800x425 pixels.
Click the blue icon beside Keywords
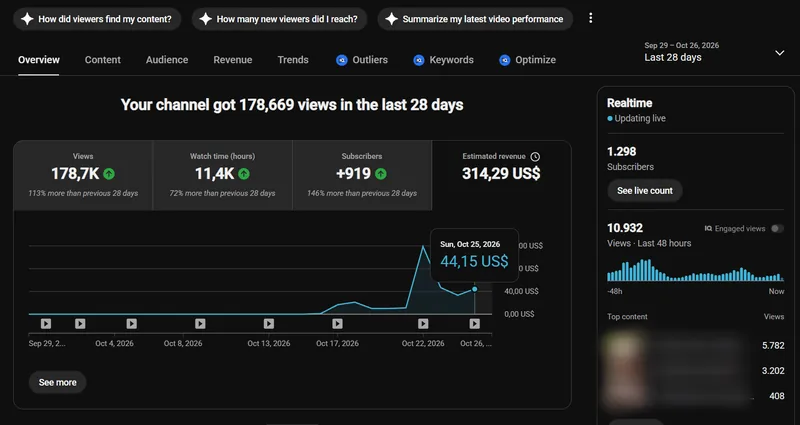419,60
